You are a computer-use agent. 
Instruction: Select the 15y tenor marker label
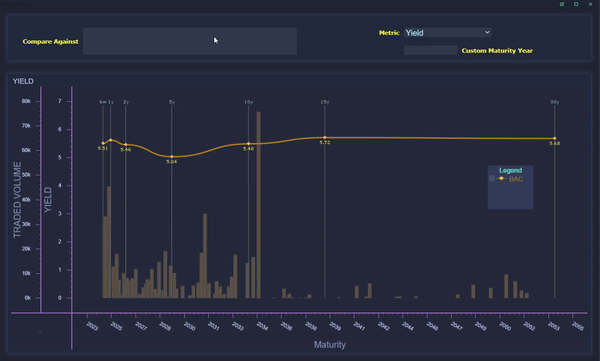click(325, 102)
